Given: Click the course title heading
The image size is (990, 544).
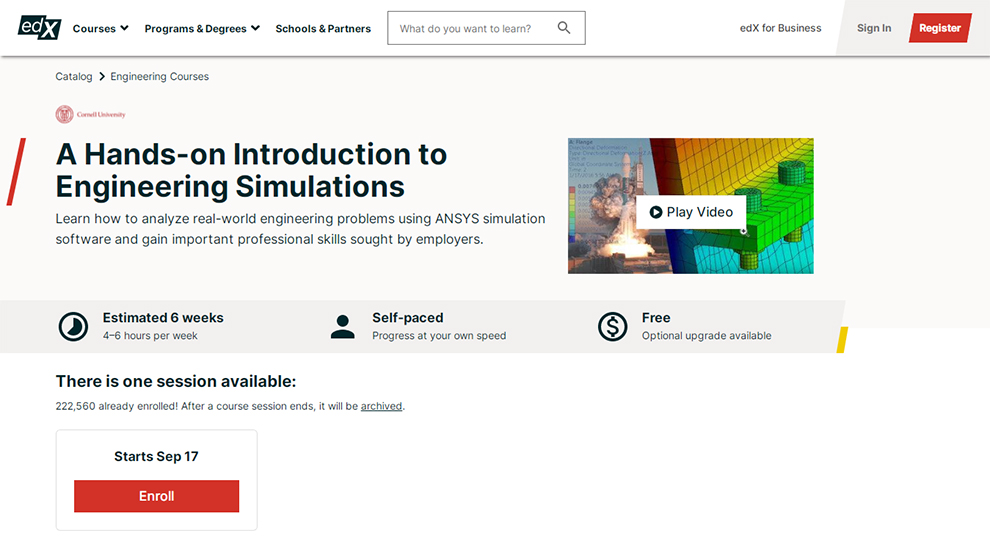Looking at the screenshot, I should [x=251, y=170].
